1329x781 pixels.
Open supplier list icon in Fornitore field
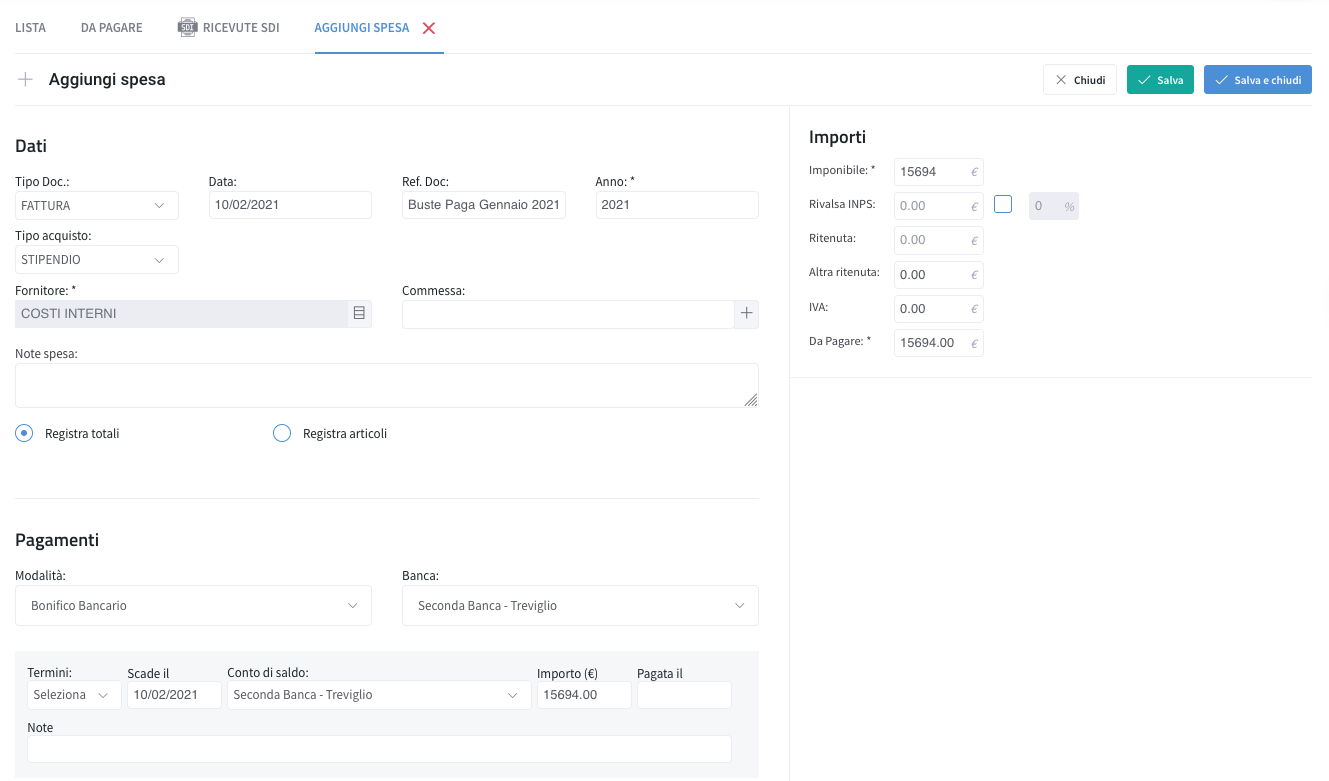point(359,314)
